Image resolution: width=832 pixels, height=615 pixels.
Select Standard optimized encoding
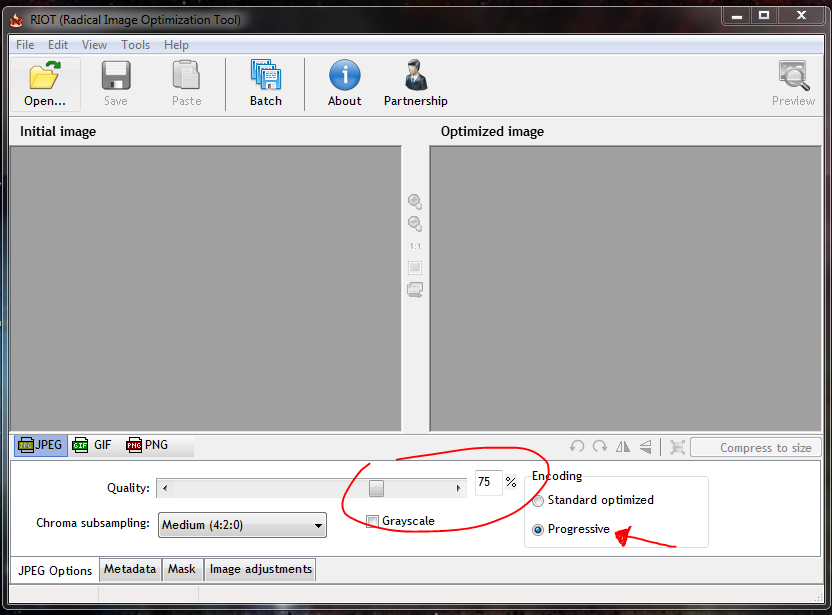pos(539,500)
